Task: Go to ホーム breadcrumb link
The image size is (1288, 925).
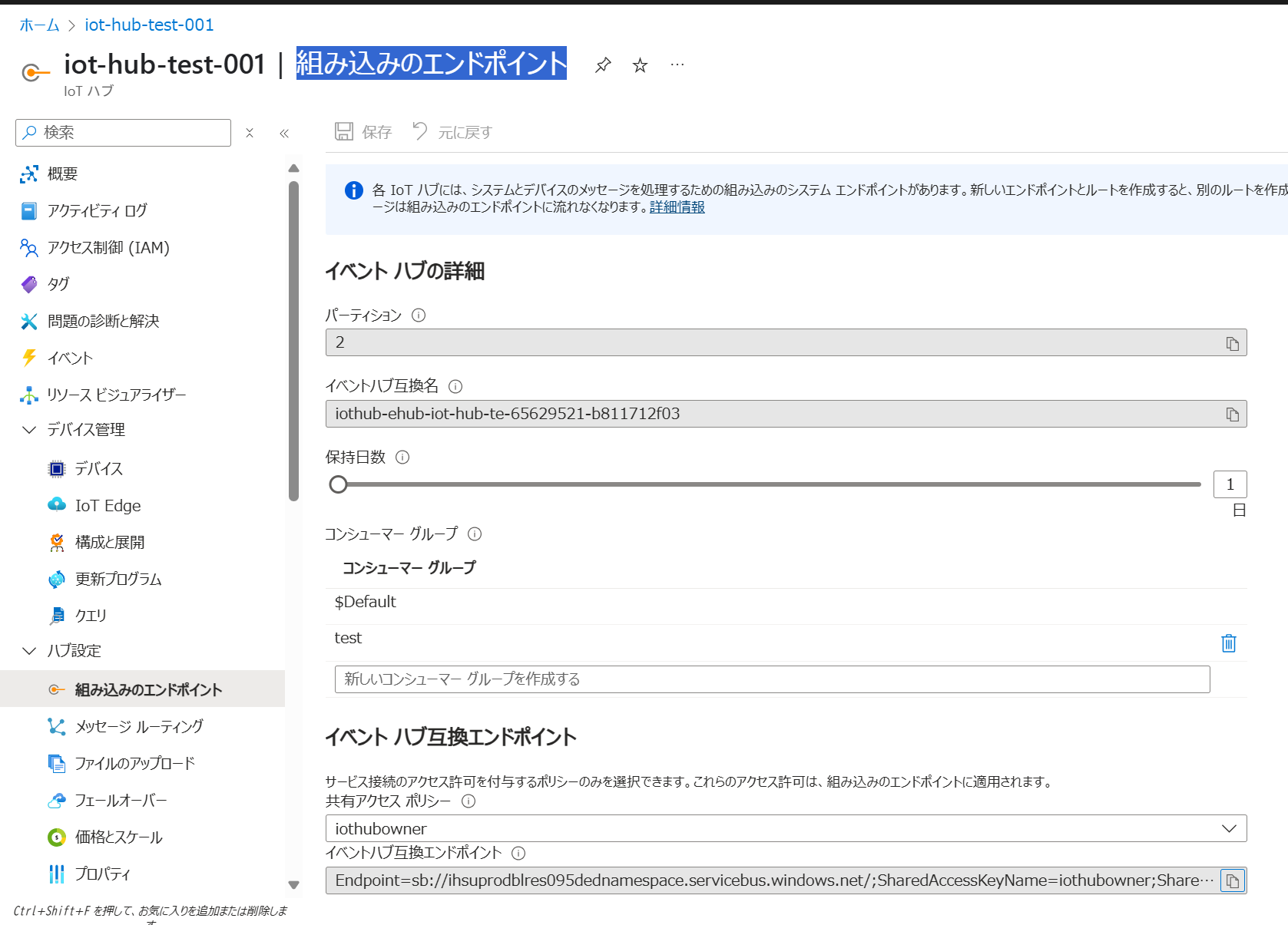Action: pyautogui.click(x=39, y=25)
